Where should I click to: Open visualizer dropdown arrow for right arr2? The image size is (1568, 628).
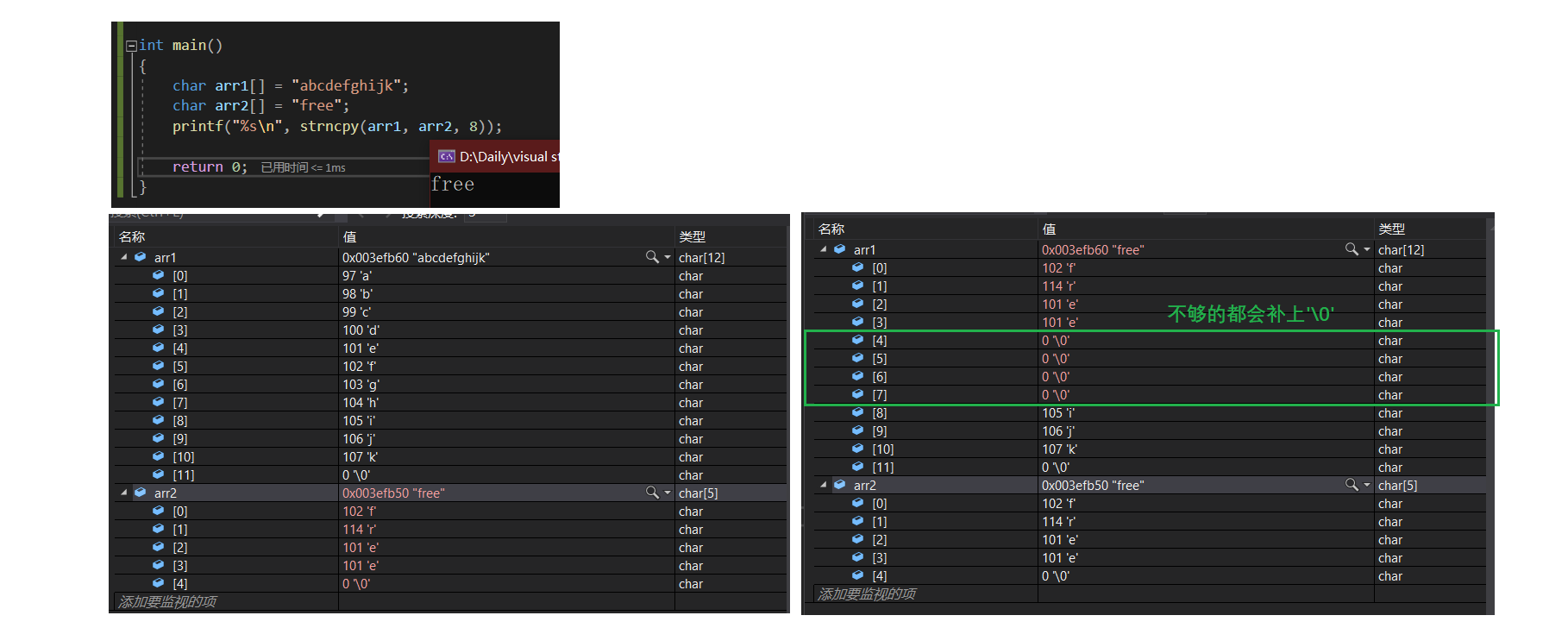tap(1366, 485)
